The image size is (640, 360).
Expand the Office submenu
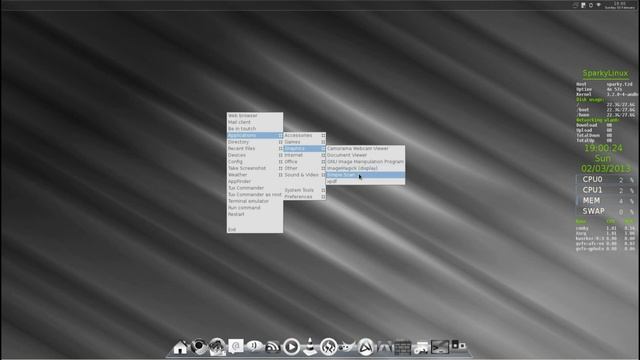click(304, 162)
